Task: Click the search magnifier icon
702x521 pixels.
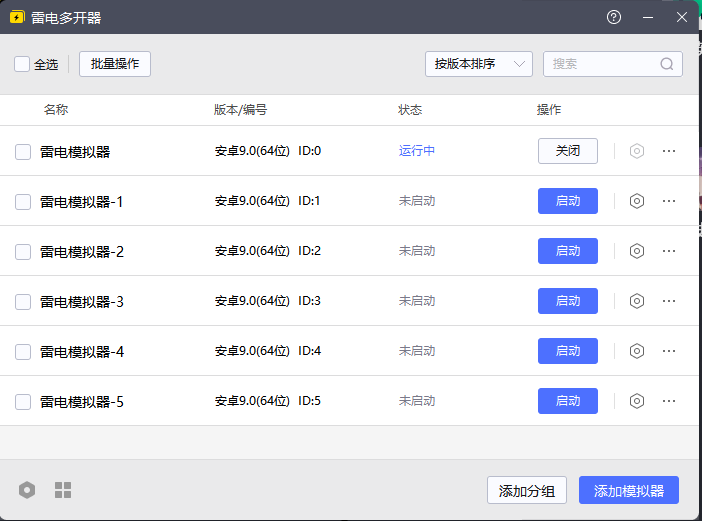Action: point(667,64)
